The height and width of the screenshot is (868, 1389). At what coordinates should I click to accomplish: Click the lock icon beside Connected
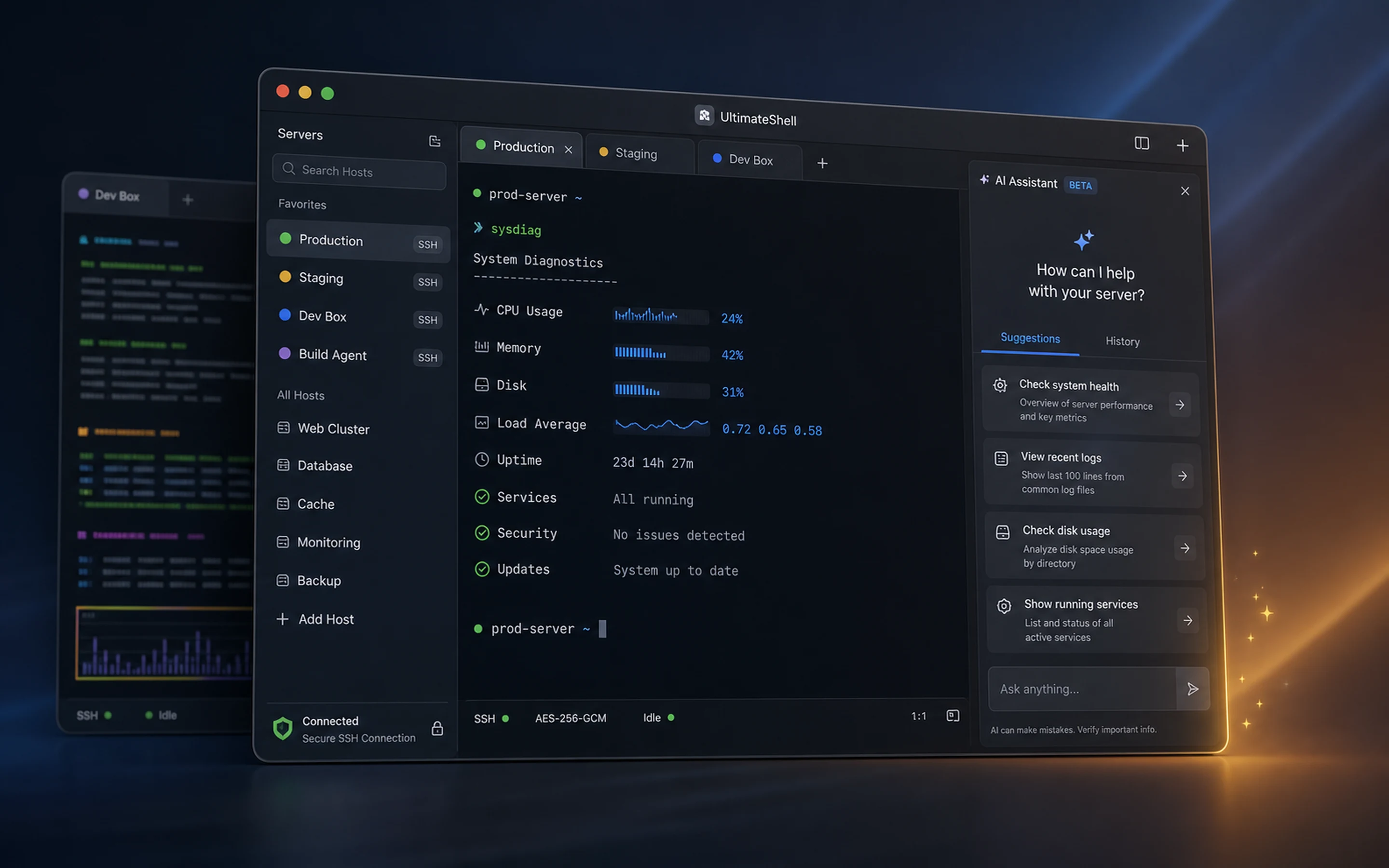point(437,729)
